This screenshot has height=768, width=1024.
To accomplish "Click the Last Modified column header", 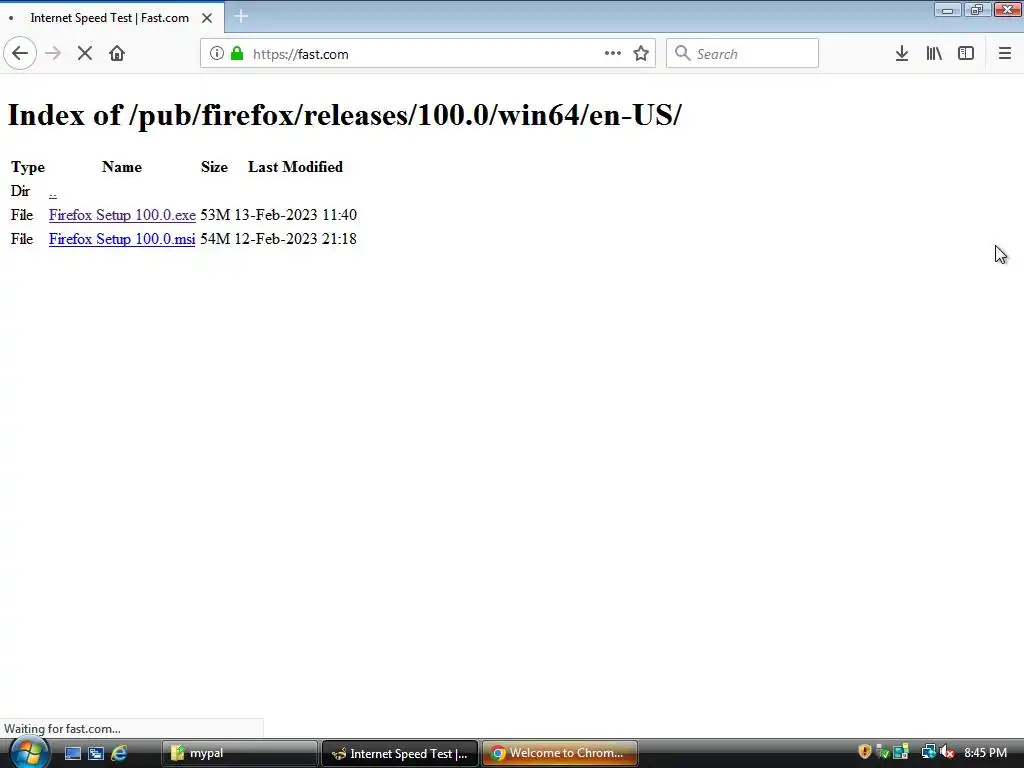I will pos(295,167).
